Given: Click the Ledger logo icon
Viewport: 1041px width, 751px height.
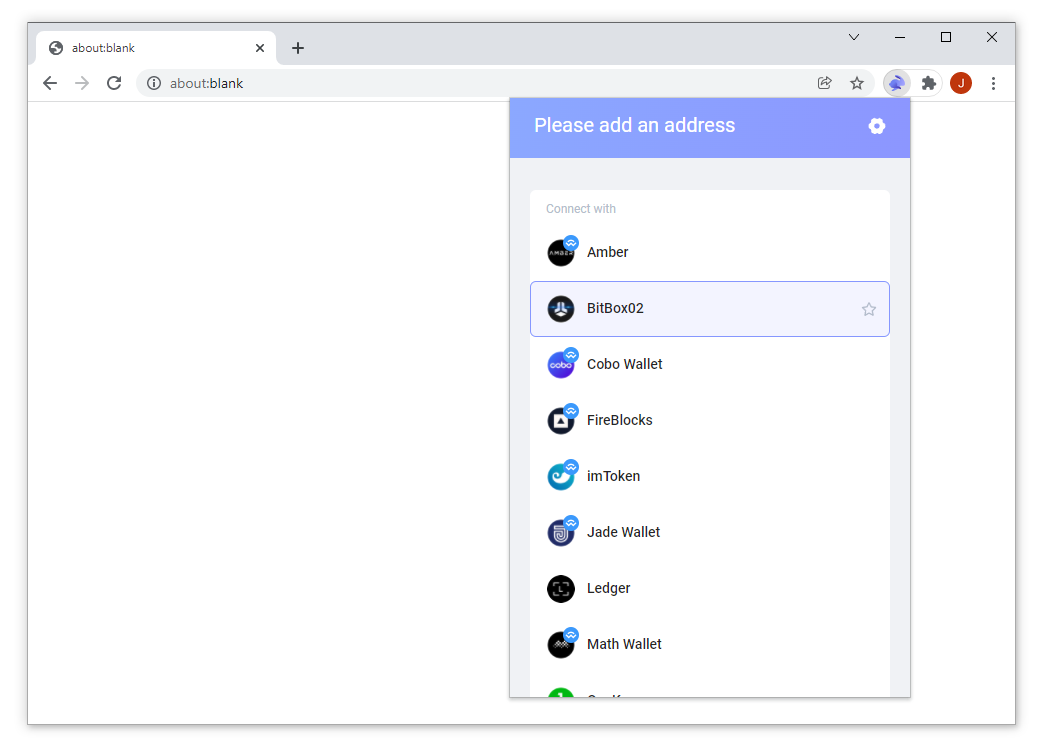Looking at the screenshot, I should pos(561,589).
